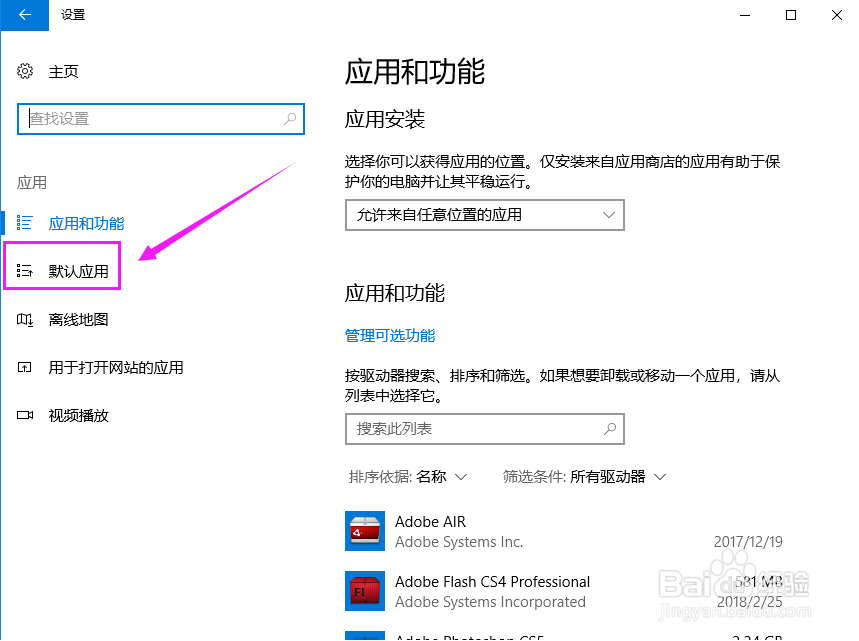Image resolution: width=859 pixels, height=641 pixels.
Task: Click the Adobe AIR app icon
Action: [365, 531]
